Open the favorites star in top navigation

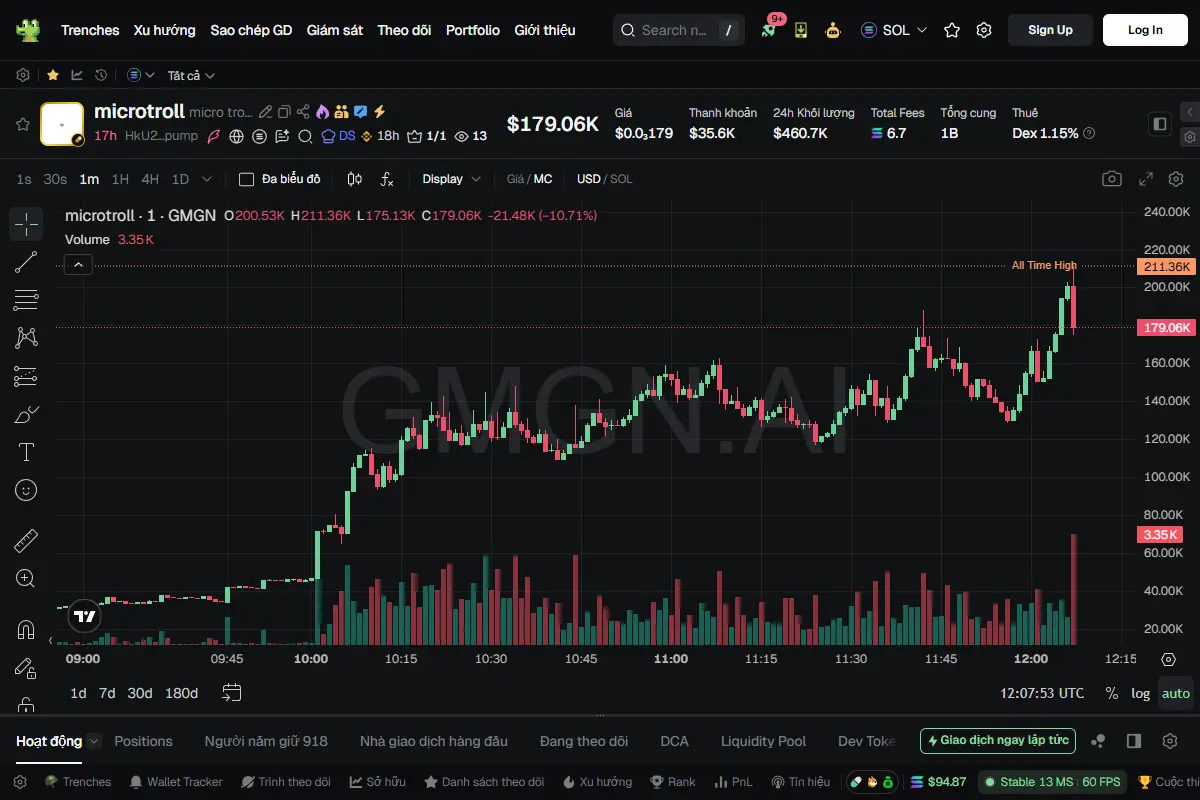952,30
